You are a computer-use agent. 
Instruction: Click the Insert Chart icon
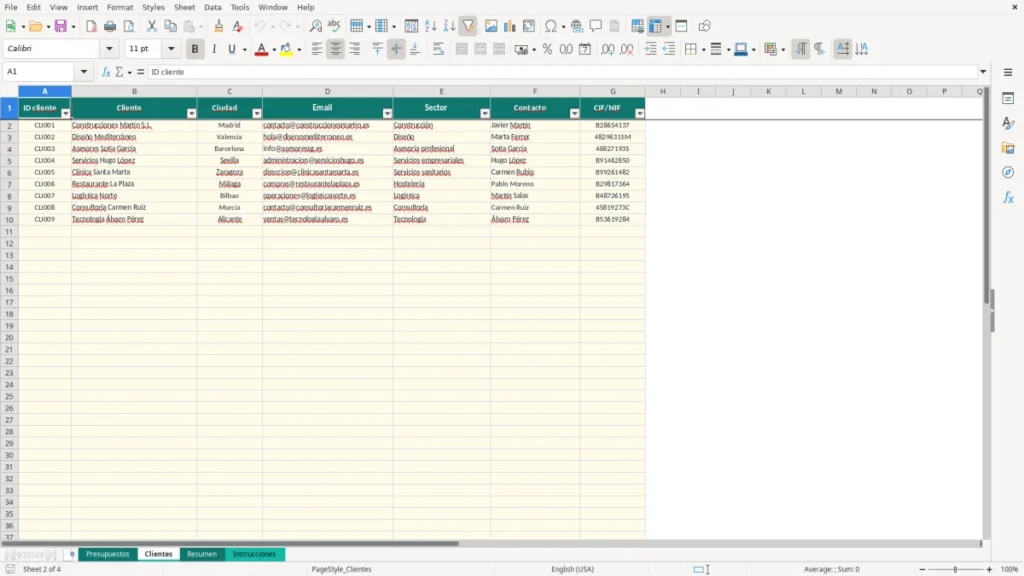click(x=510, y=26)
